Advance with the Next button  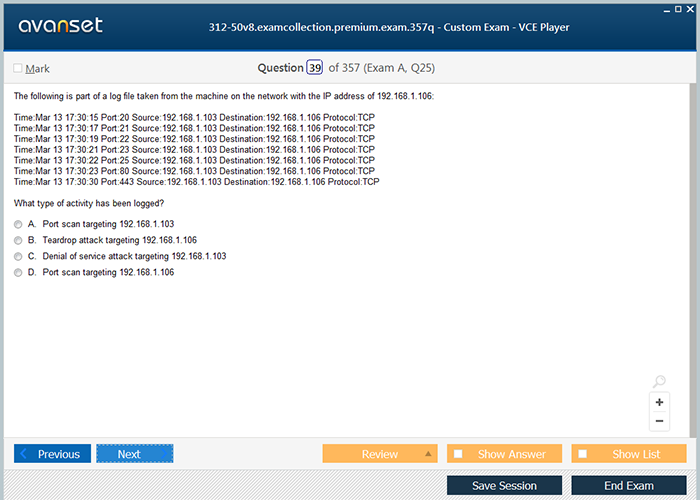tap(134, 454)
